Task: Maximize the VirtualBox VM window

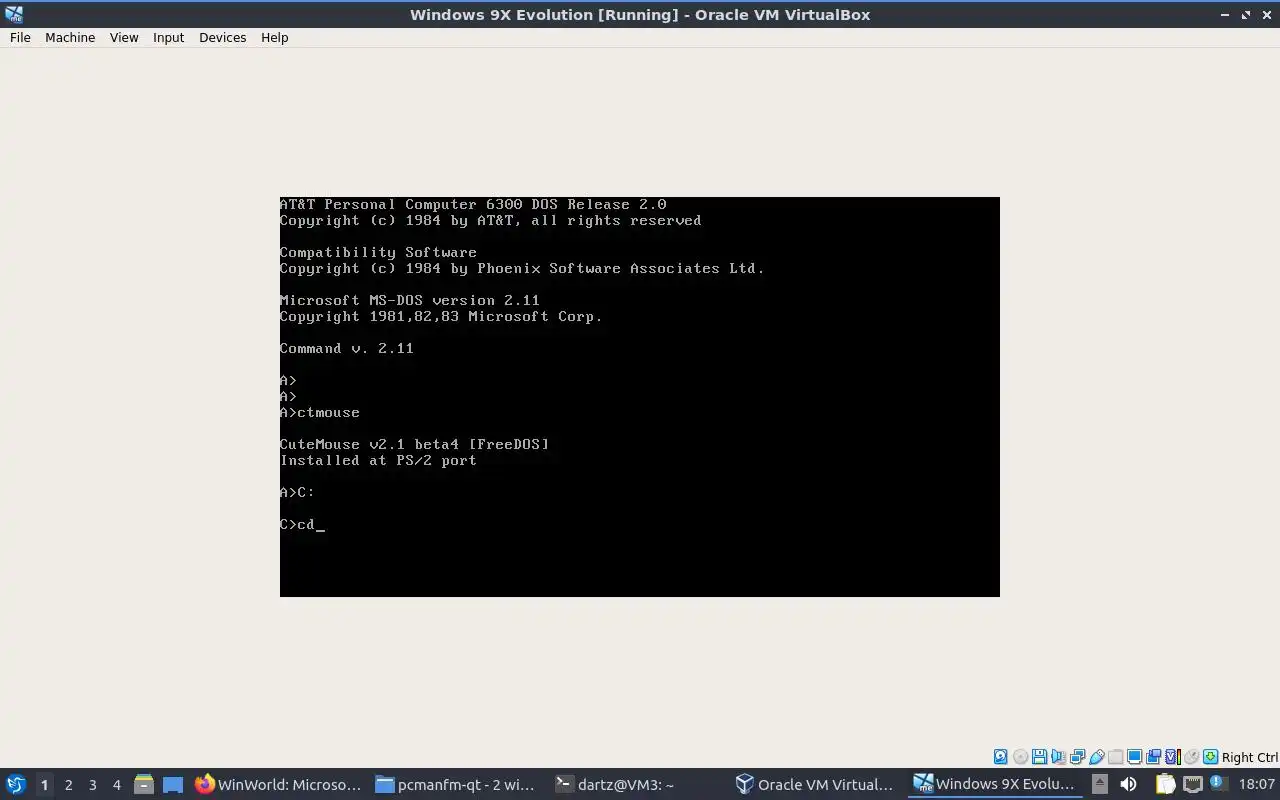Action: pos(1246,14)
